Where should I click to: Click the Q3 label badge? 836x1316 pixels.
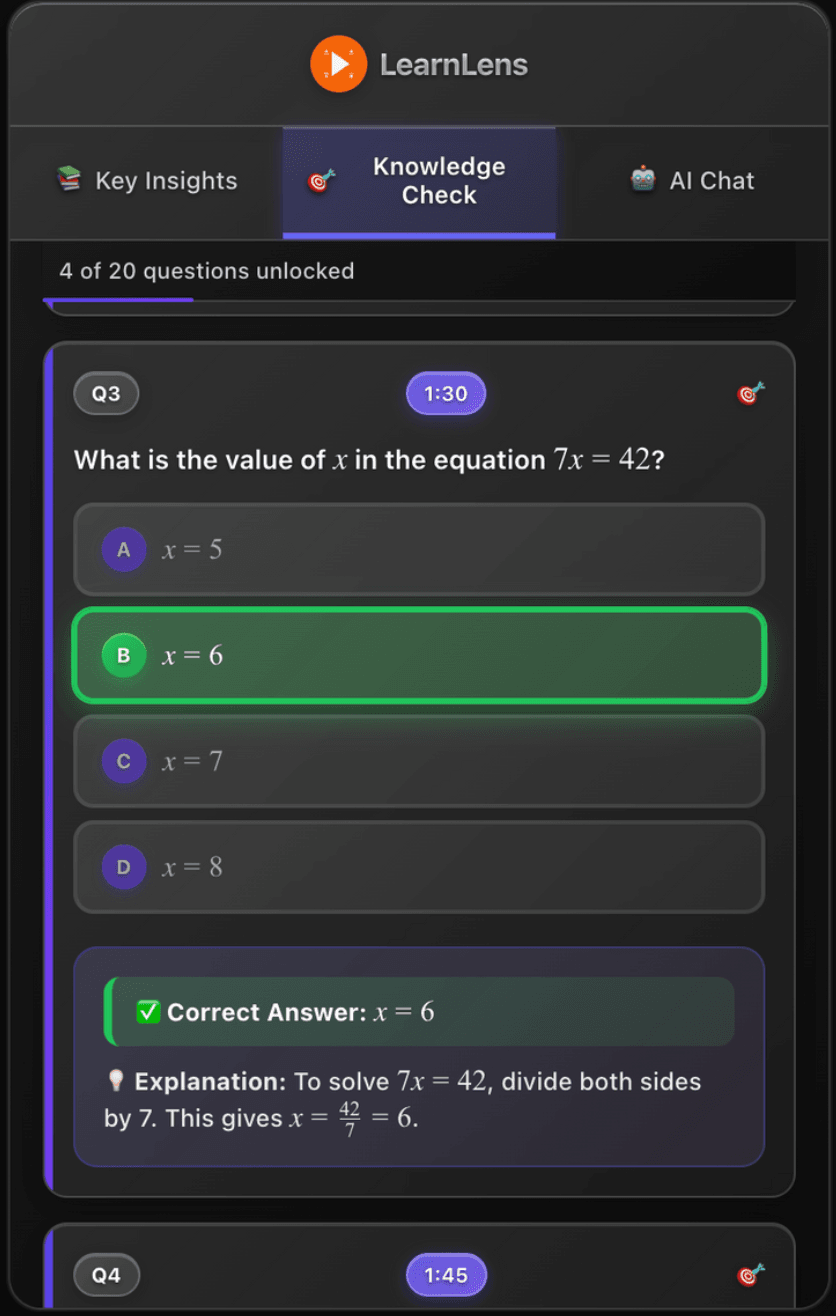pyautogui.click(x=106, y=393)
